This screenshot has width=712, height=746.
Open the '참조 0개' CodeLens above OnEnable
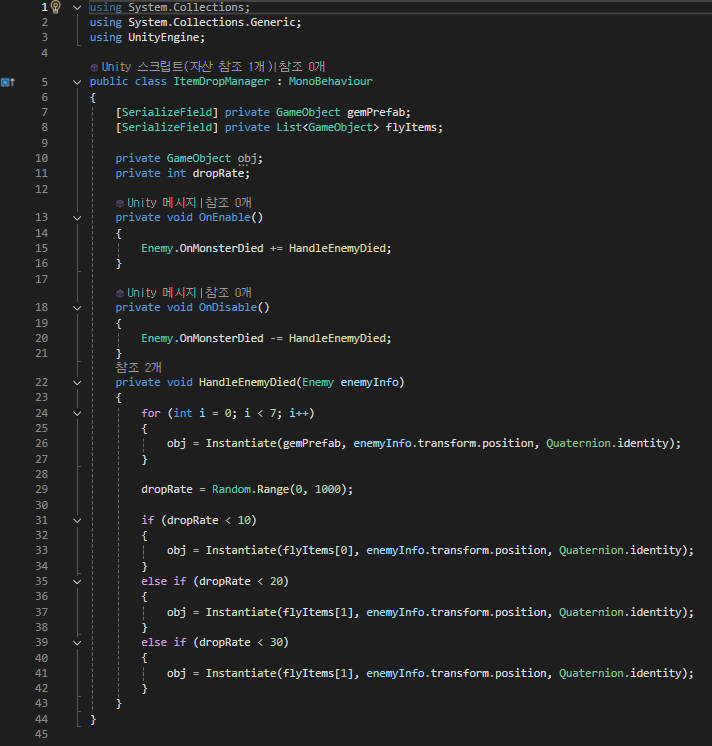coord(228,203)
